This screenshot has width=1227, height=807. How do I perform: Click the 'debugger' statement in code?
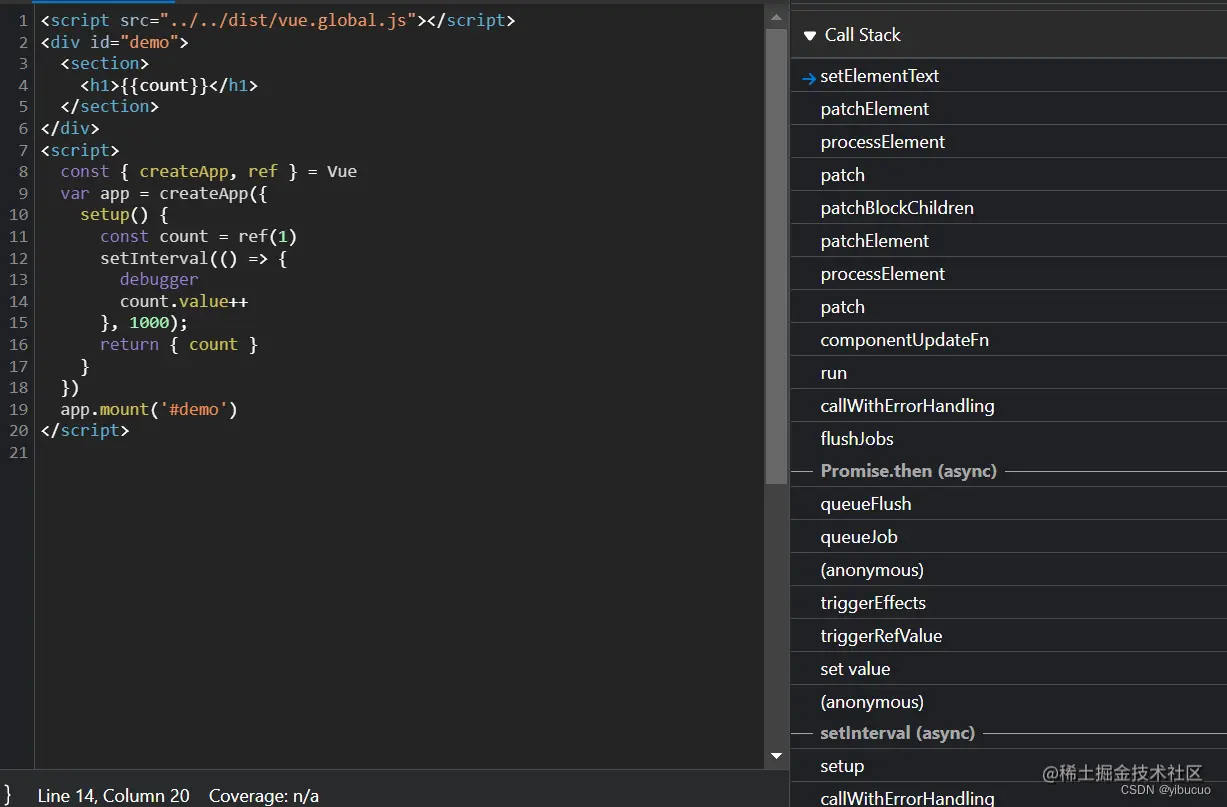pyautogui.click(x=159, y=280)
